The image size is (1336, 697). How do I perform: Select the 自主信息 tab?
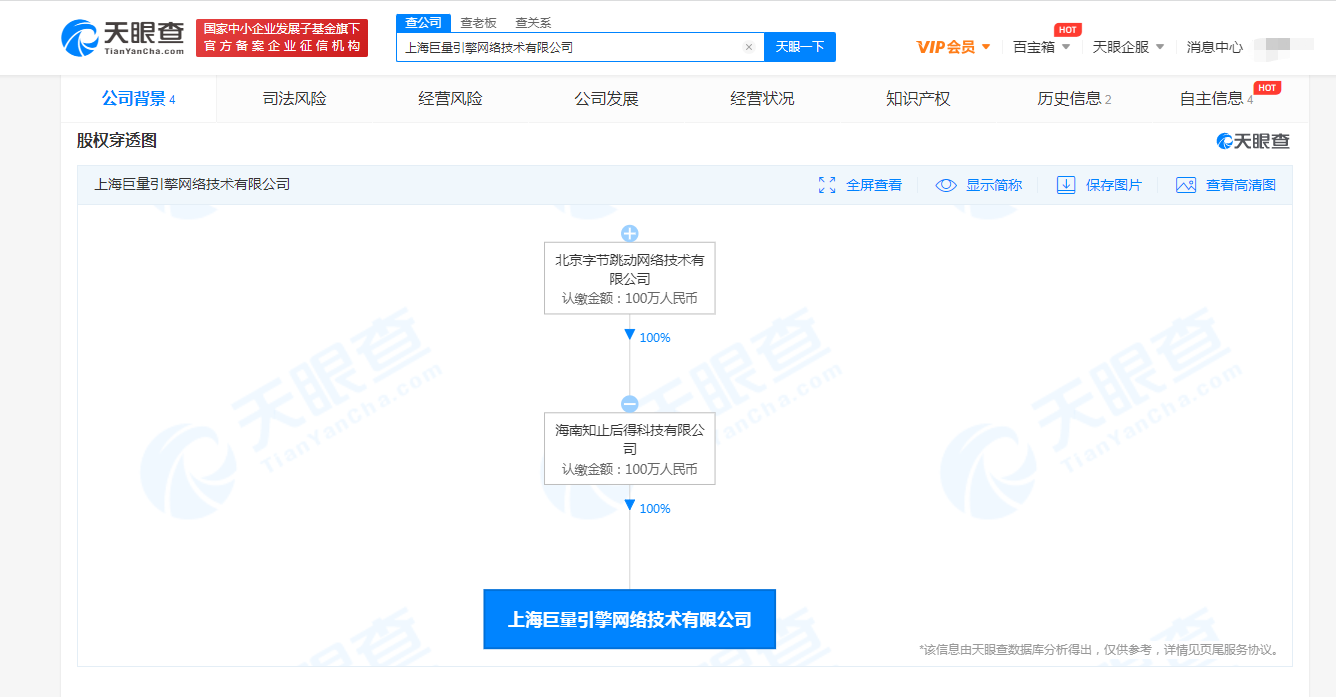[x=1216, y=99]
